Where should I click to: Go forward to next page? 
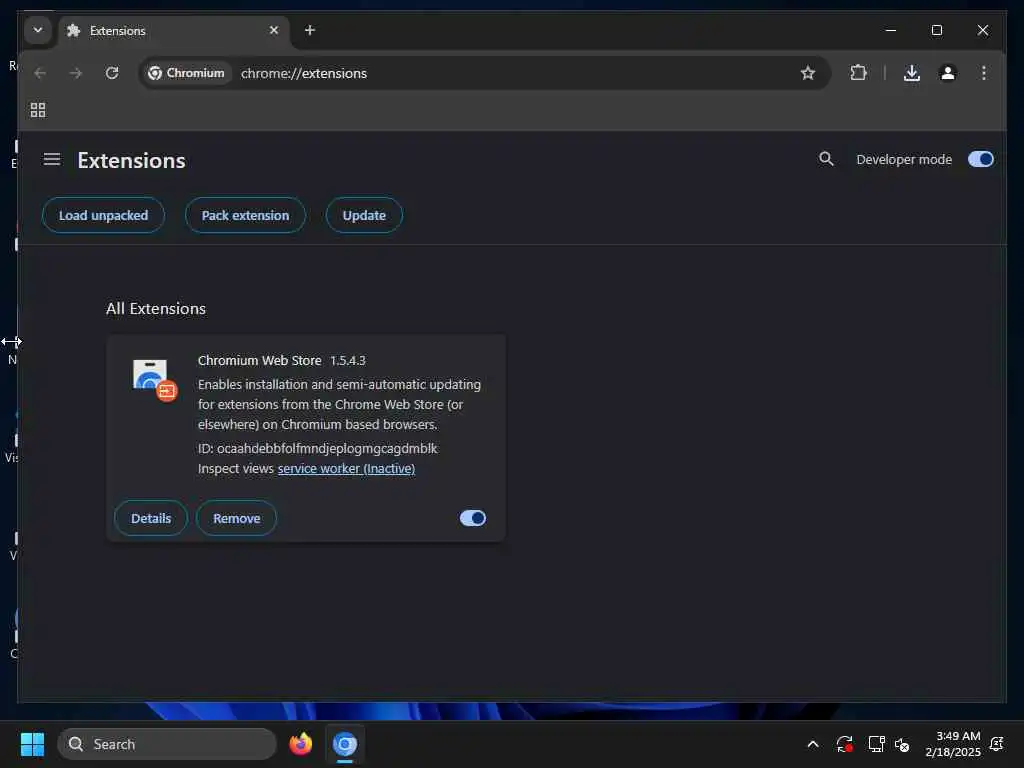(76, 72)
